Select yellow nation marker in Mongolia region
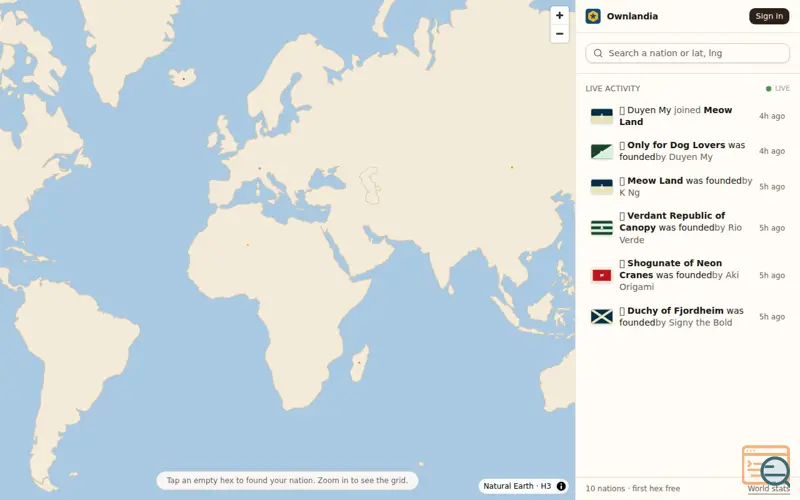The image size is (800, 500). [x=512, y=167]
